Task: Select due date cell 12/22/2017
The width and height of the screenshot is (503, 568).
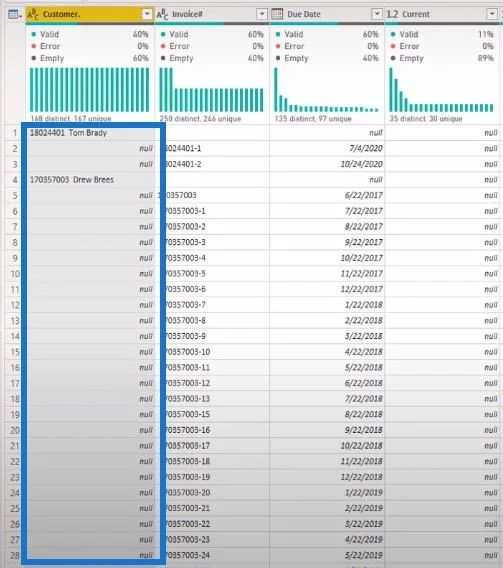Action: tap(327, 289)
